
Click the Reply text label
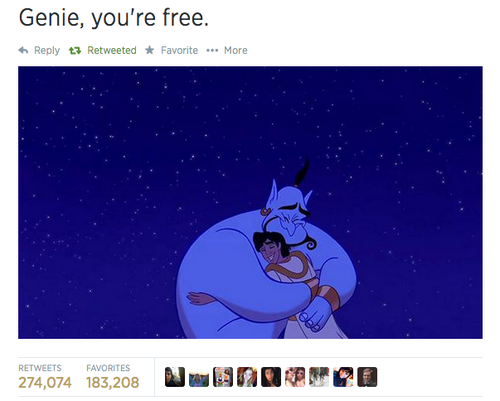coord(47,51)
